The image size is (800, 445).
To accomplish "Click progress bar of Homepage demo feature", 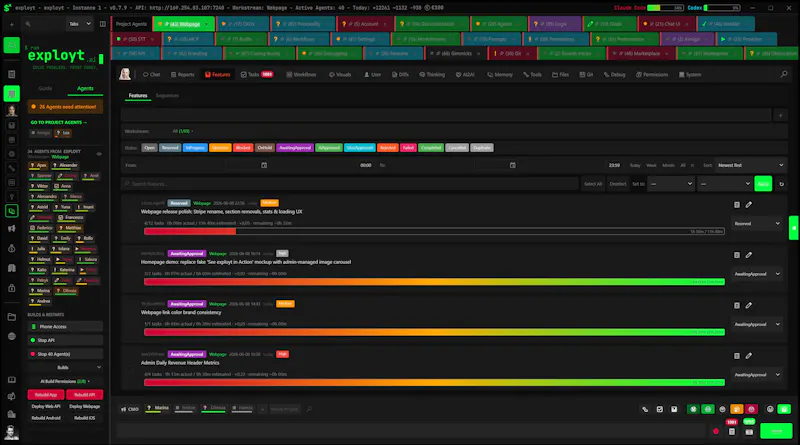I will coord(434,282).
